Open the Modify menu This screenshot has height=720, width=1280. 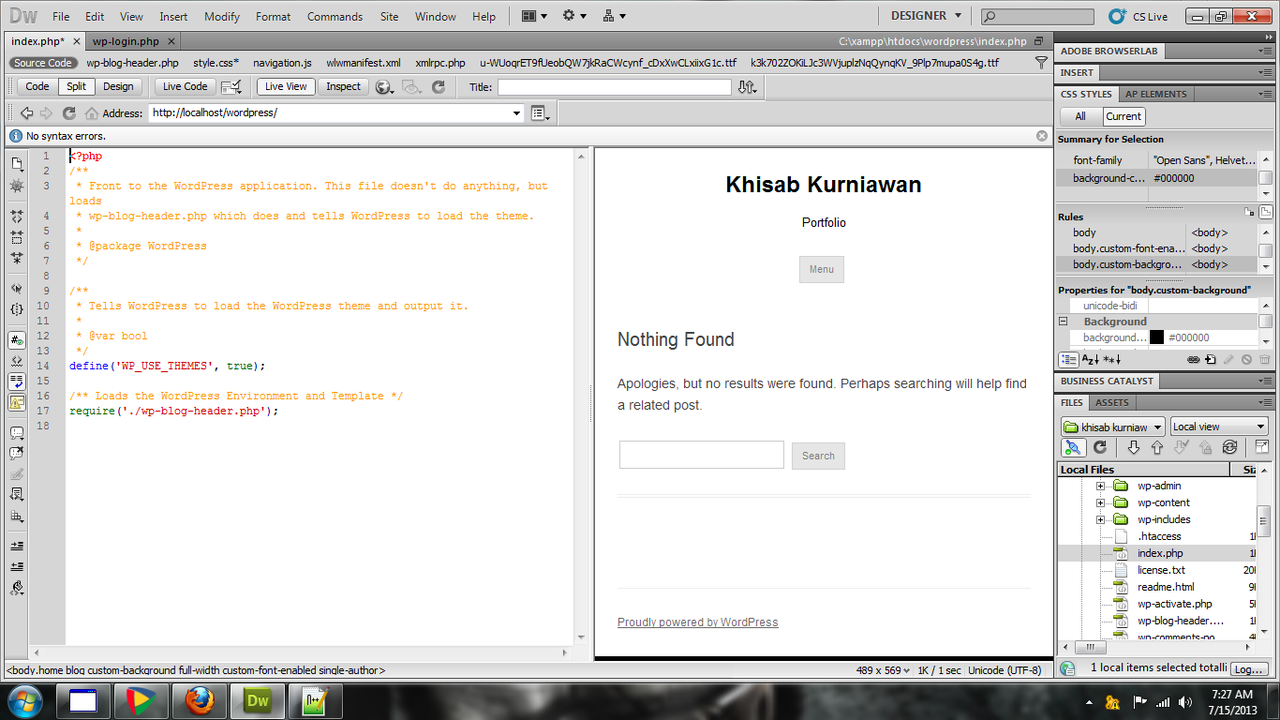click(x=222, y=17)
